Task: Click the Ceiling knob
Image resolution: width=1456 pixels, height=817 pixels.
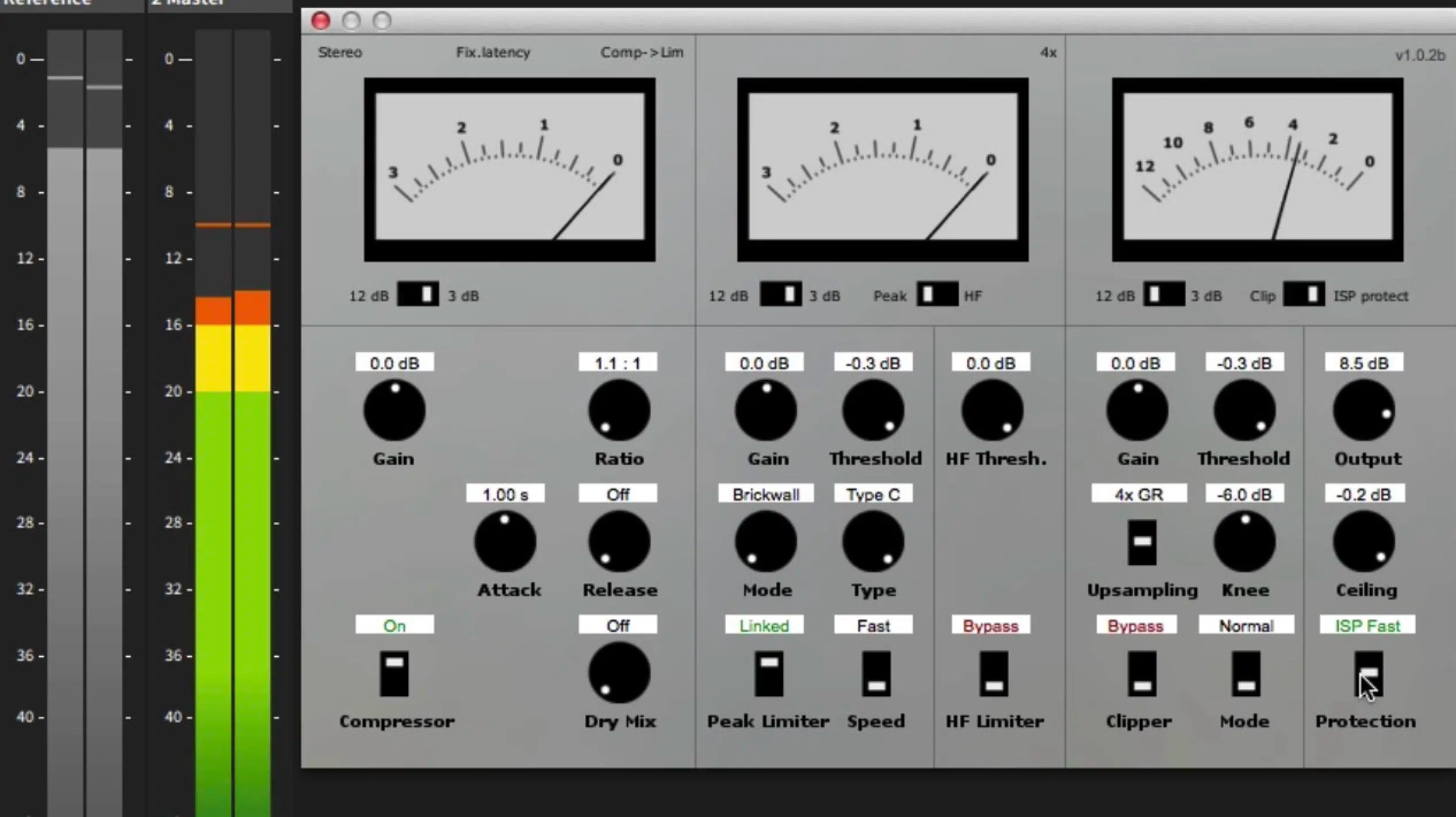Action: (1363, 541)
